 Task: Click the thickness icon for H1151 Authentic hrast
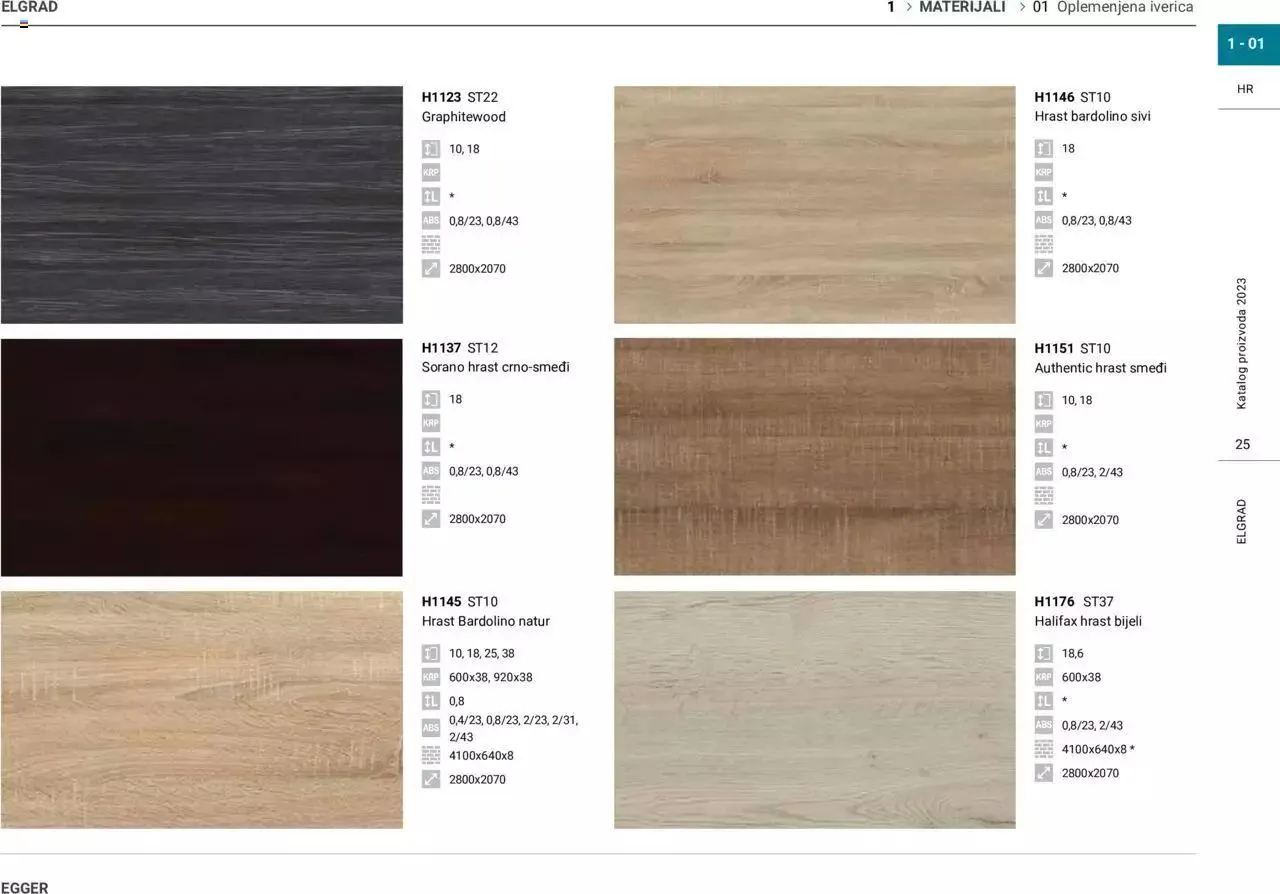tap(1044, 400)
